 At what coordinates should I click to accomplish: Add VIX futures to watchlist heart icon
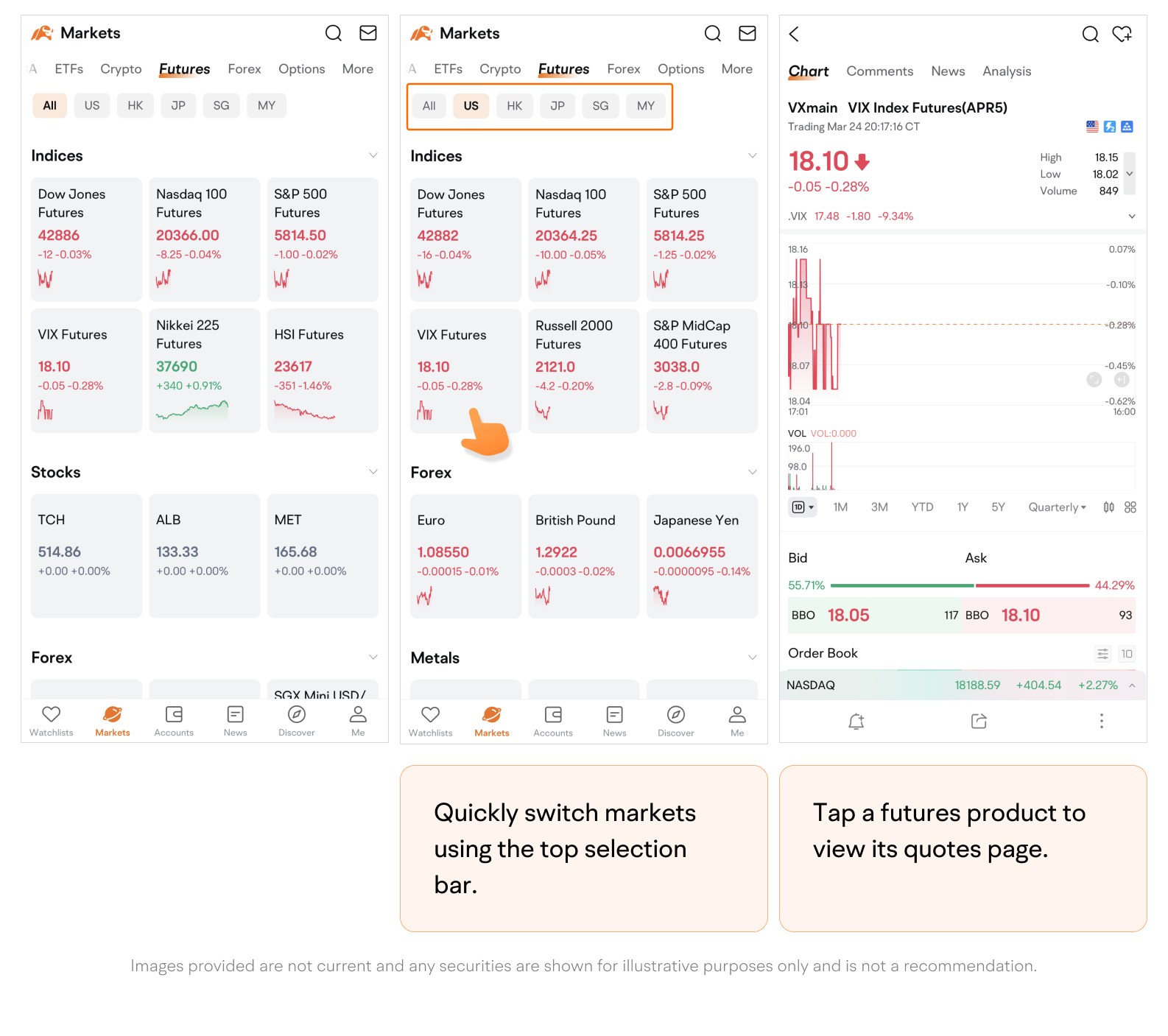[1122, 34]
